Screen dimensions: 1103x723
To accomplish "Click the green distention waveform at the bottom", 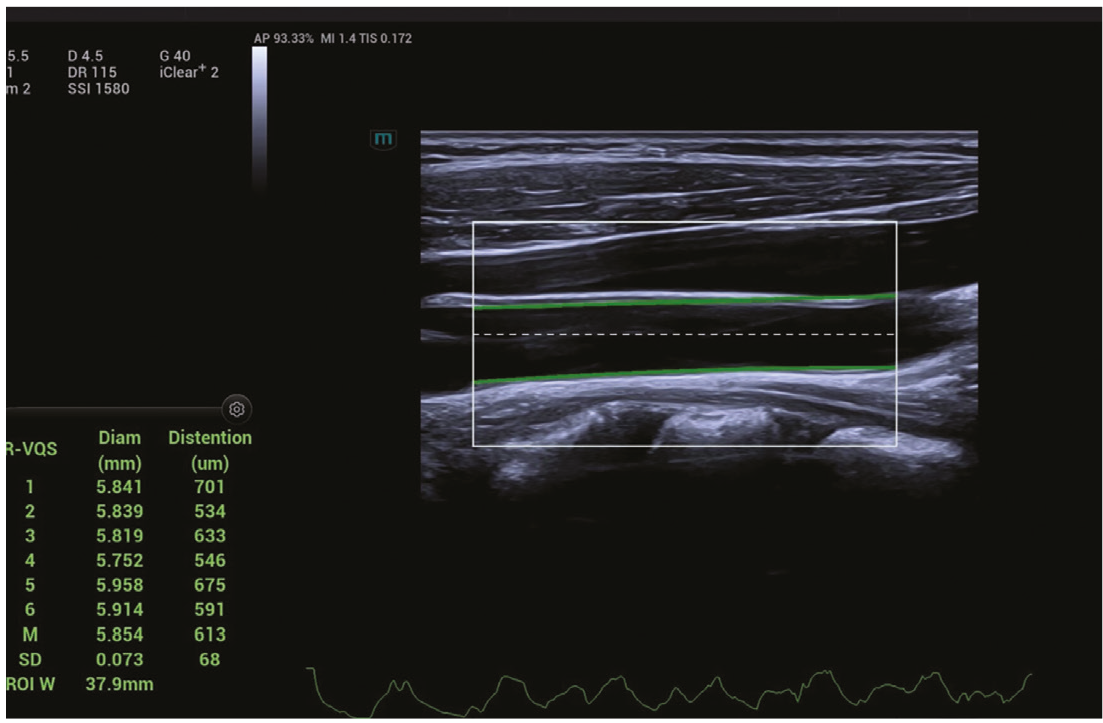I will tap(670, 693).
